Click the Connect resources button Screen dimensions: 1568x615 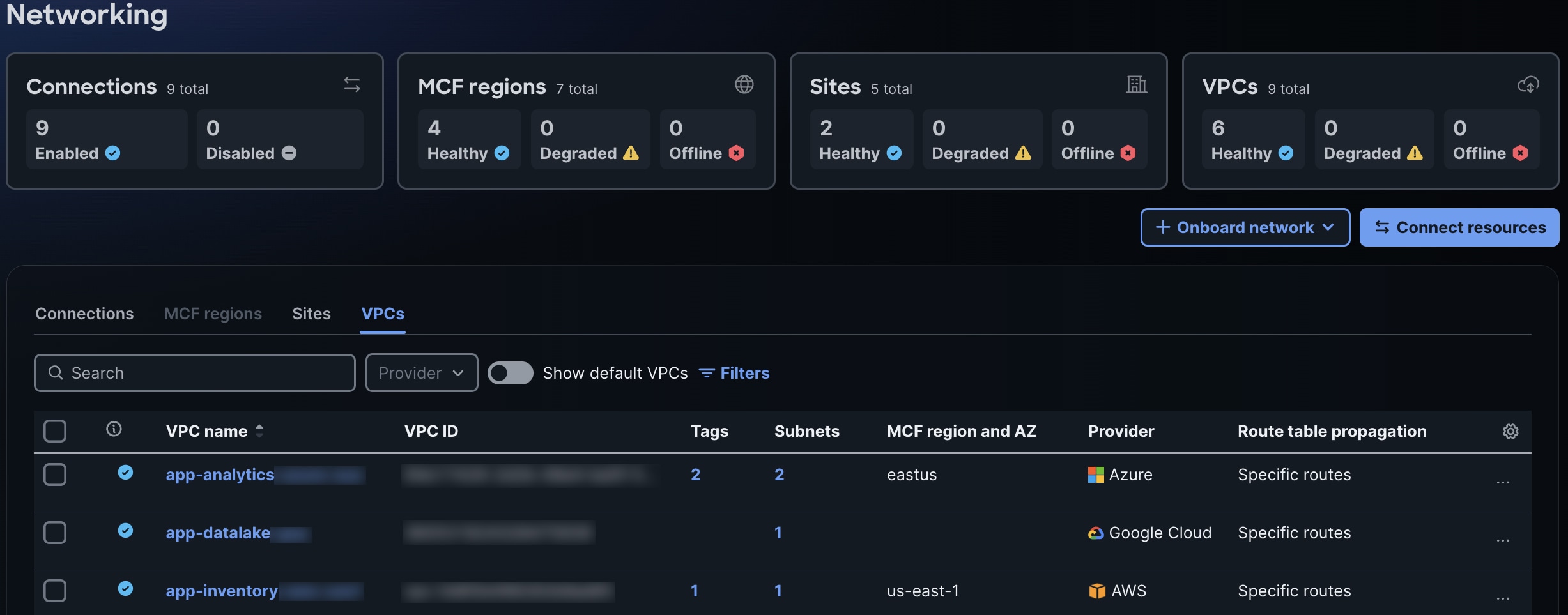tap(1459, 227)
